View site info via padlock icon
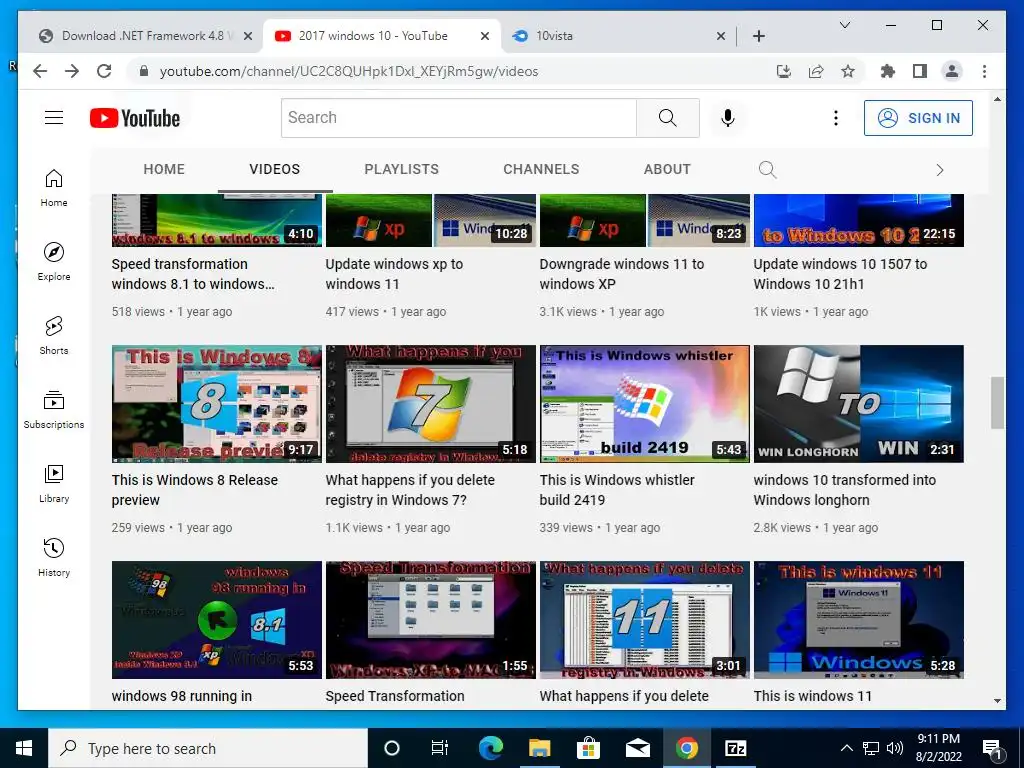 click(144, 71)
